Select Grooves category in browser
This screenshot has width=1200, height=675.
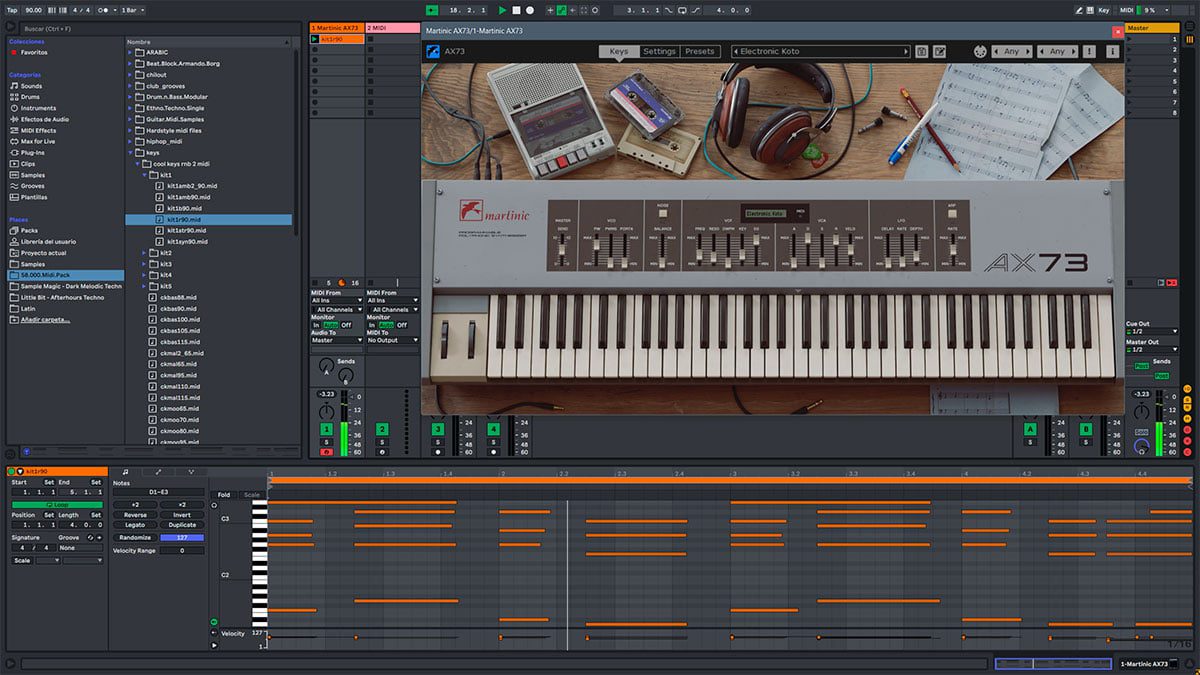click(32, 186)
